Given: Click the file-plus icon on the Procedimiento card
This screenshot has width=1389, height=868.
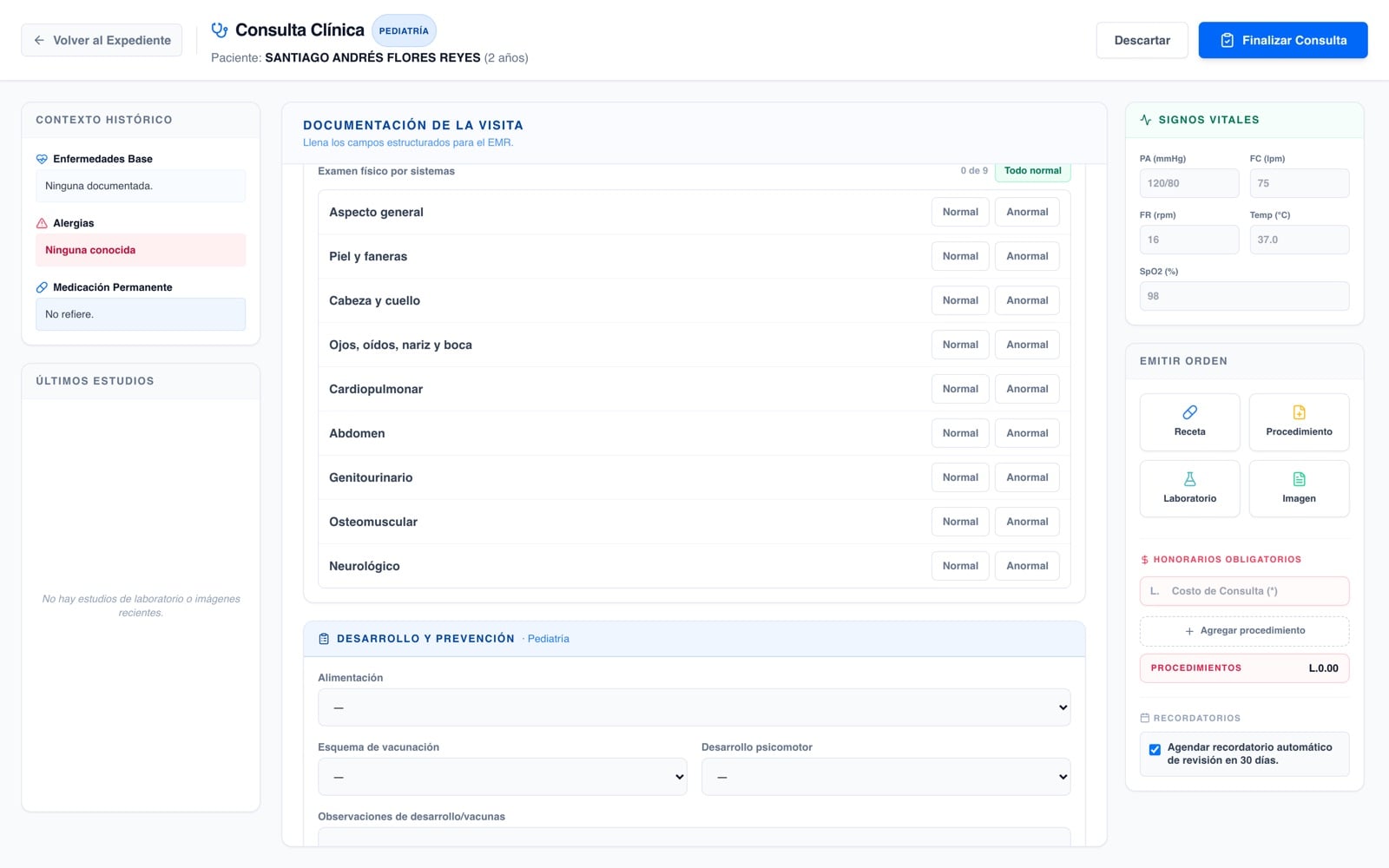Looking at the screenshot, I should click(x=1299, y=412).
